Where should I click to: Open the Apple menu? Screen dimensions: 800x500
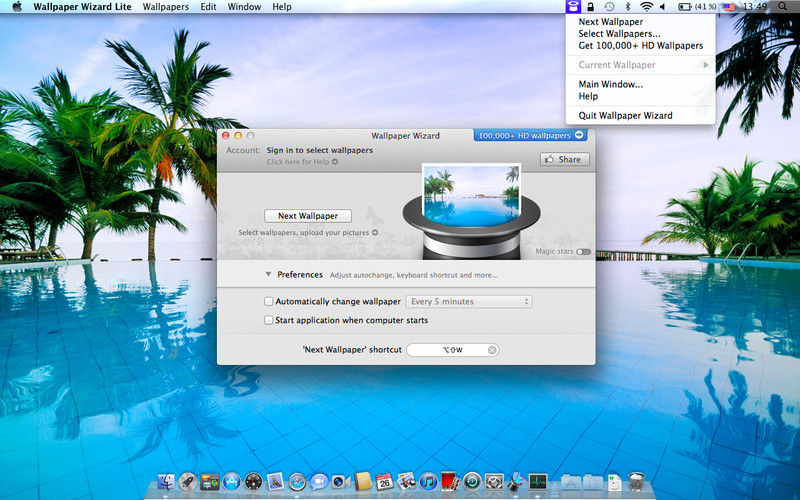pyautogui.click(x=17, y=7)
